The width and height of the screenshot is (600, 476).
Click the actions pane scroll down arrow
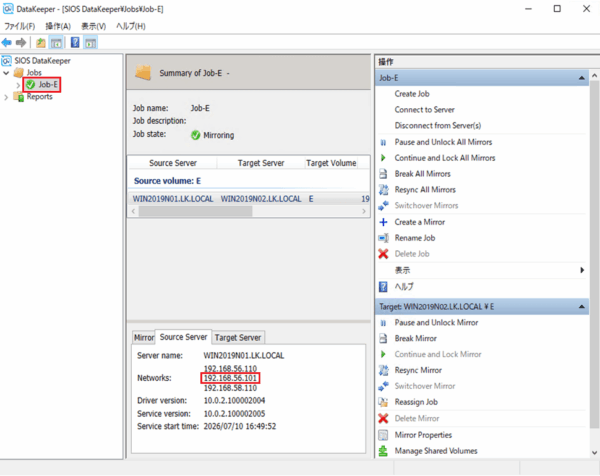pyautogui.click(x=594, y=453)
